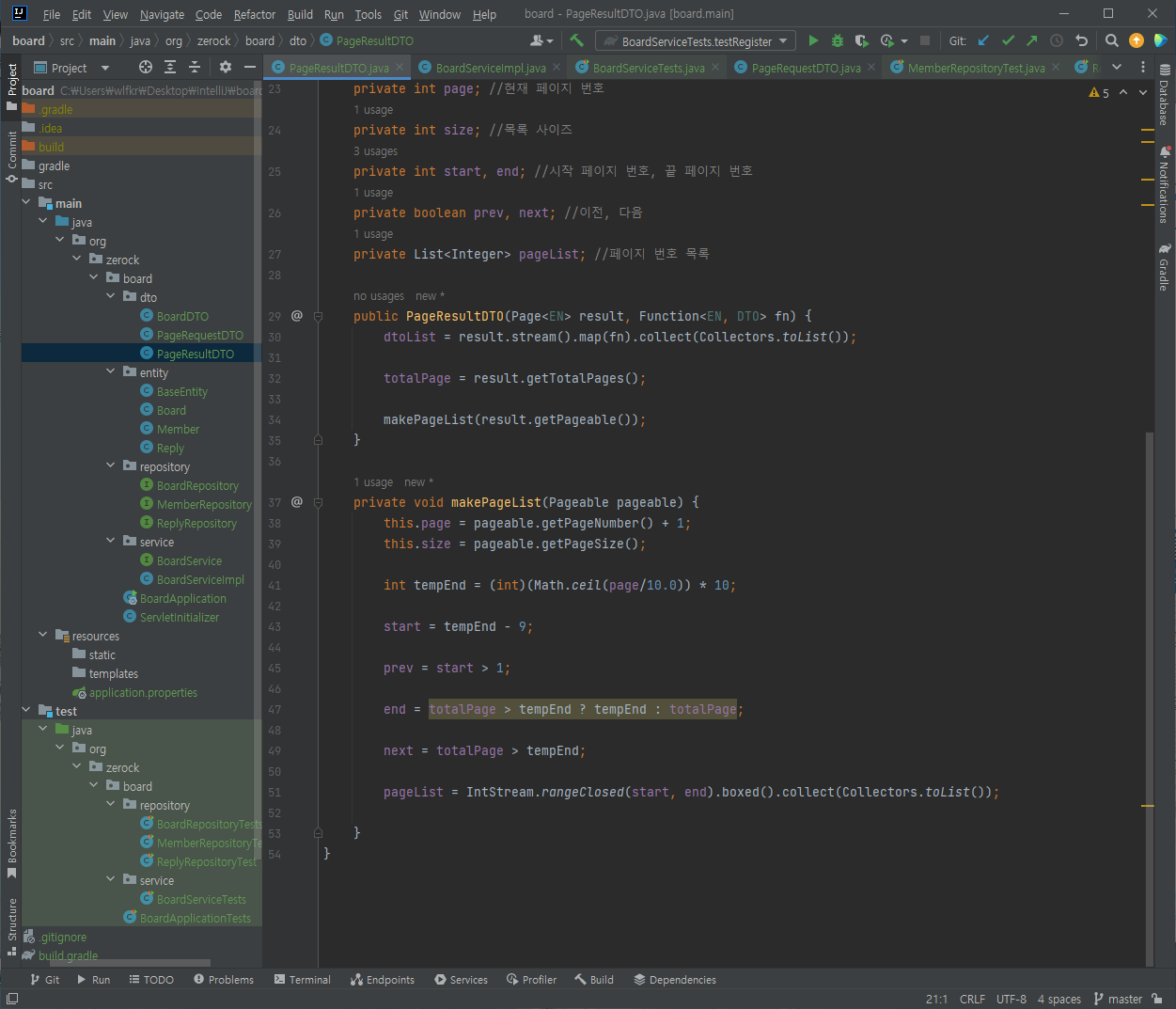
Task: Click CRLF line separator status item
Action: click(x=972, y=999)
